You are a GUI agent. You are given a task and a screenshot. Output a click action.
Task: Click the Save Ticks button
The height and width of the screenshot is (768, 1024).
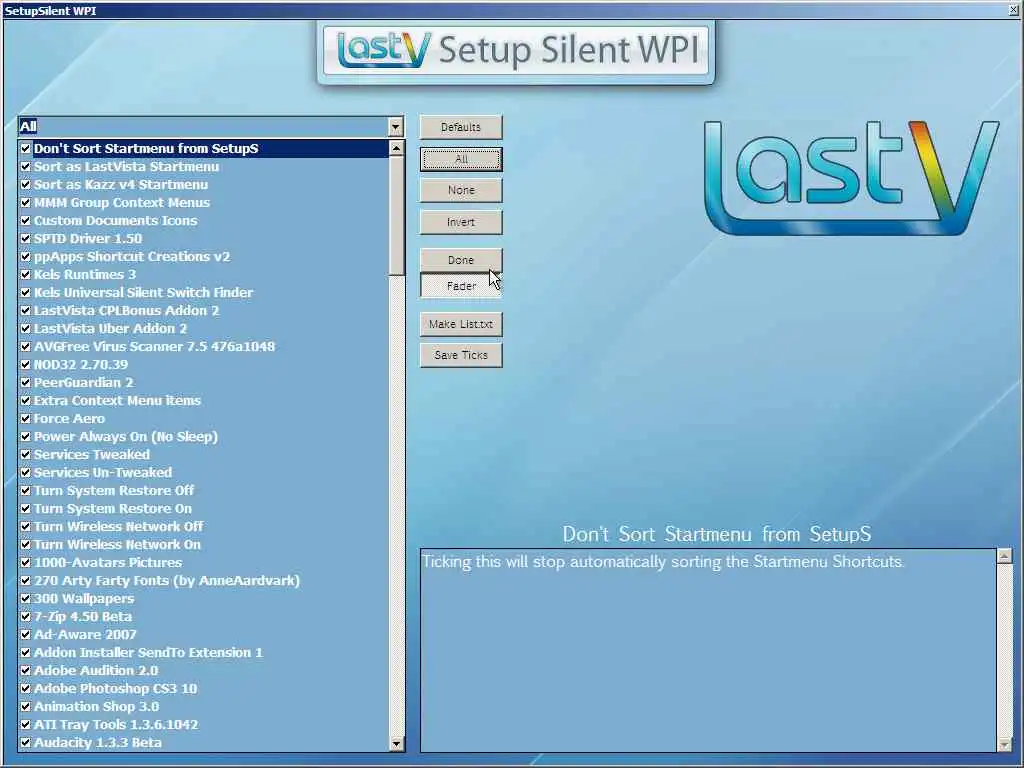pos(461,355)
